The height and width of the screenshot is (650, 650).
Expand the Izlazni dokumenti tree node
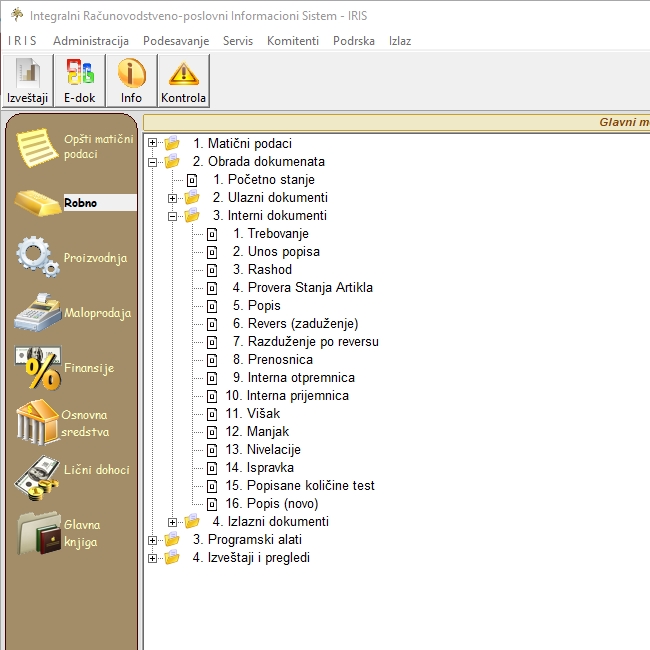[x=172, y=522]
